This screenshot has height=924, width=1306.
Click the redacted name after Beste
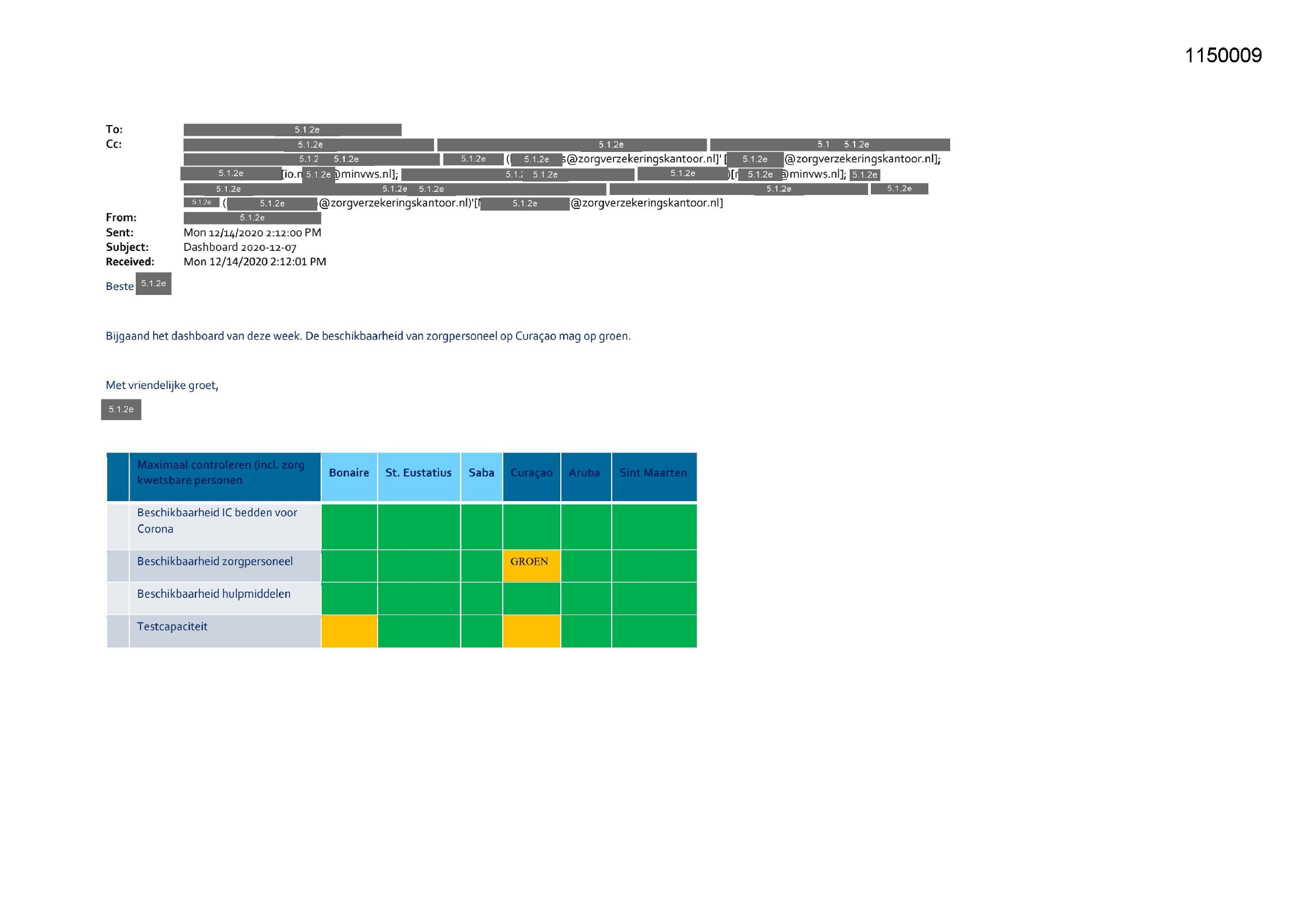(x=153, y=283)
